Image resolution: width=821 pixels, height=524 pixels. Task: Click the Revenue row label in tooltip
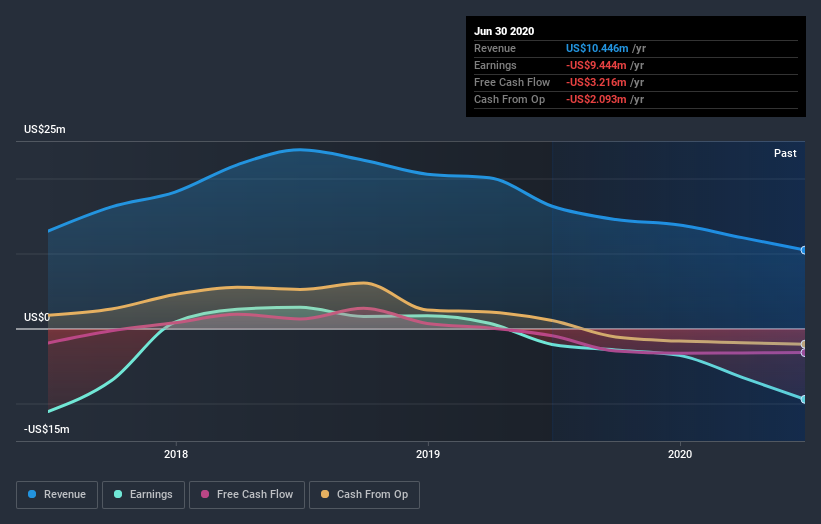(495, 48)
